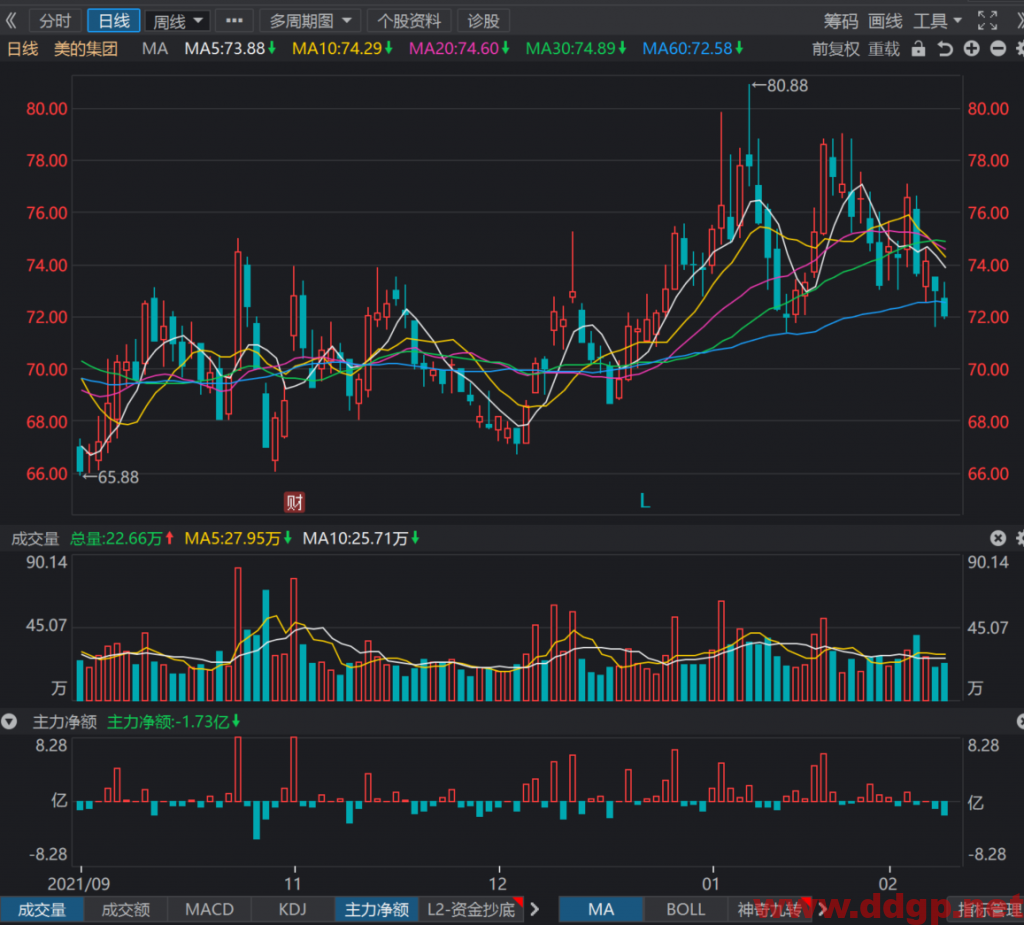Select the BOLL overlay tab
The width and height of the screenshot is (1024, 925).
686,909
